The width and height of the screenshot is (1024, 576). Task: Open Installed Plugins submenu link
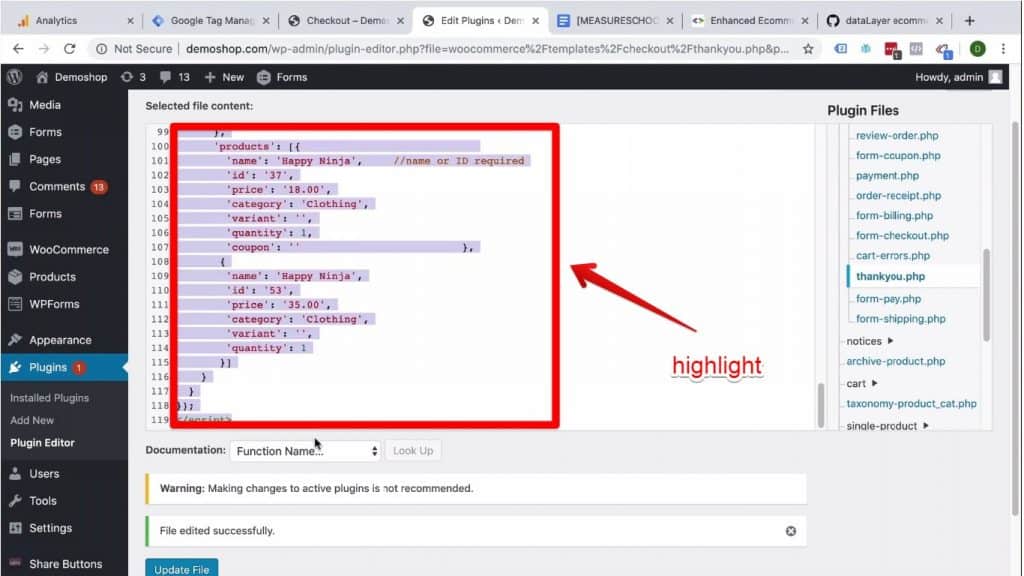point(49,398)
